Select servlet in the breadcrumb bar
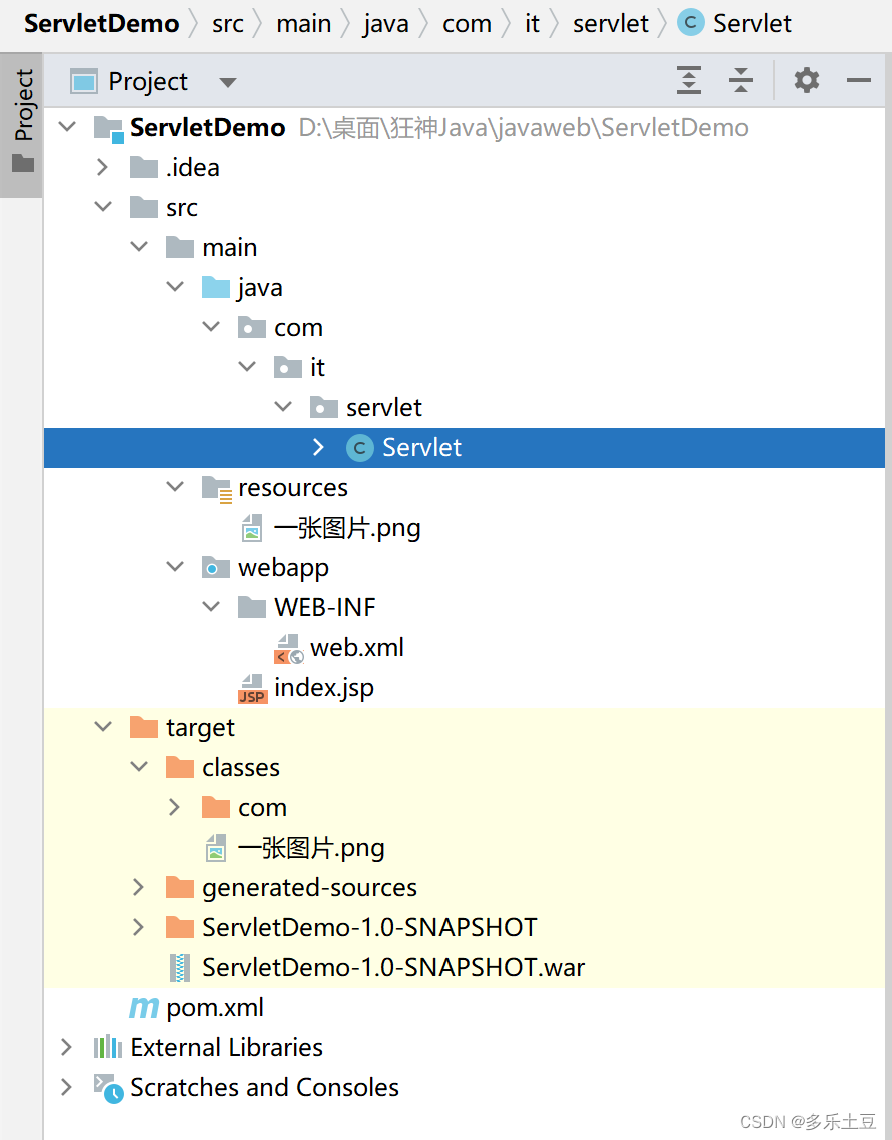This screenshot has width=892, height=1140. 610,23
